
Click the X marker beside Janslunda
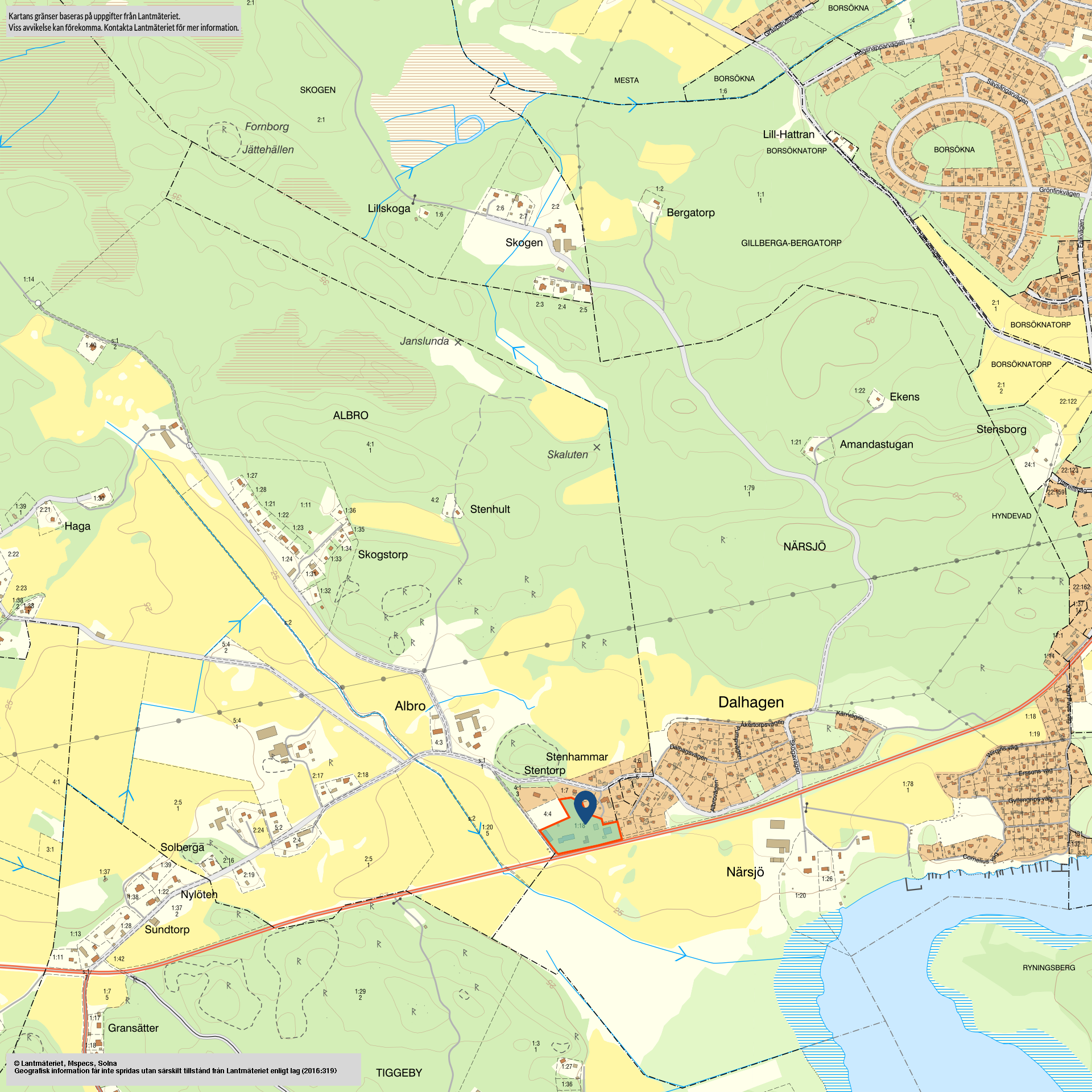coord(458,342)
